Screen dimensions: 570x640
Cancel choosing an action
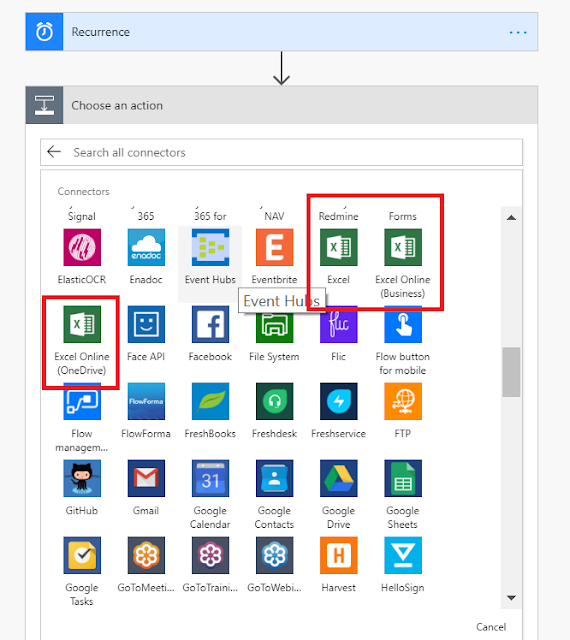tap(491, 627)
